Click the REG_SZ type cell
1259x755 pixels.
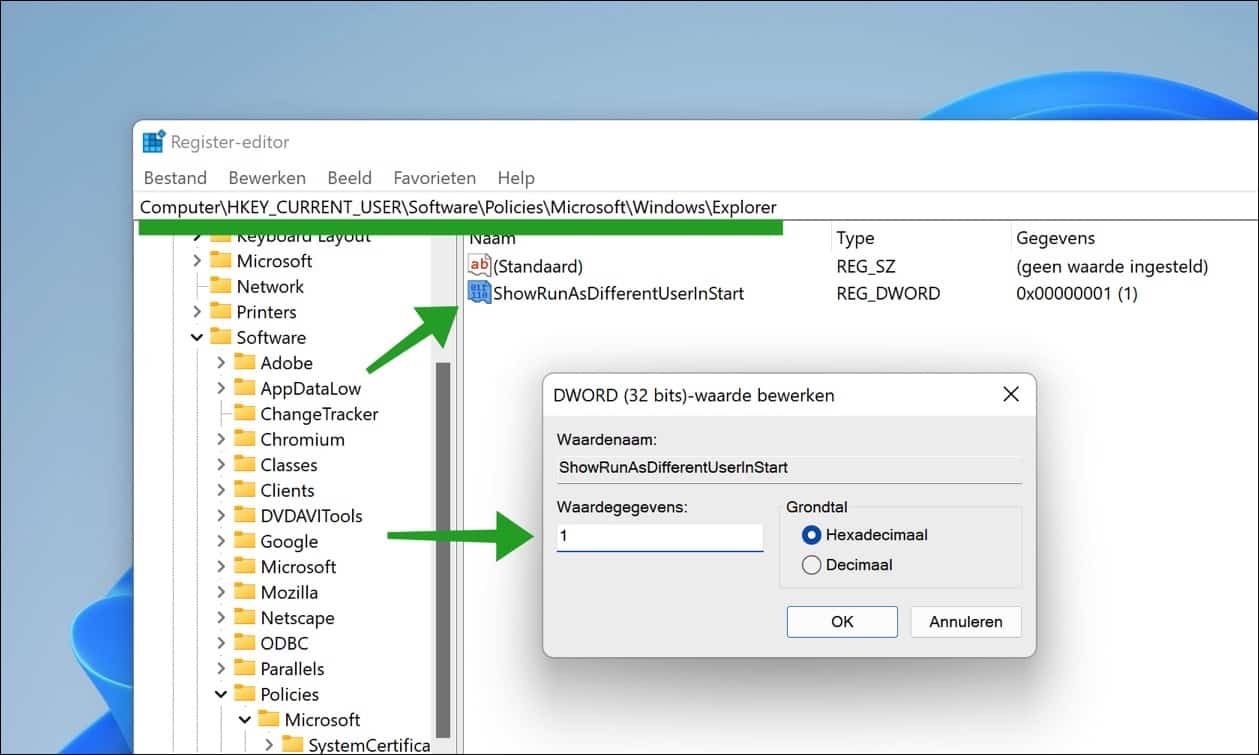(x=865, y=266)
